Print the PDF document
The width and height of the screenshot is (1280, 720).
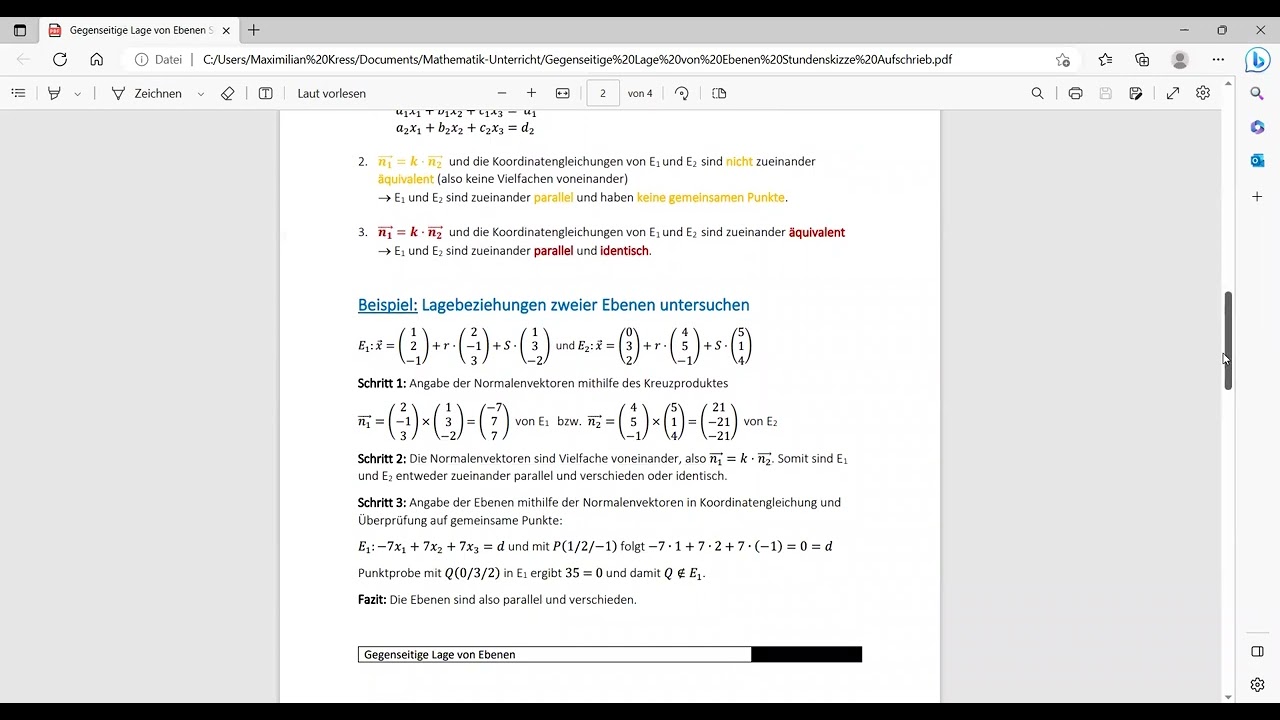[1075, 93]
